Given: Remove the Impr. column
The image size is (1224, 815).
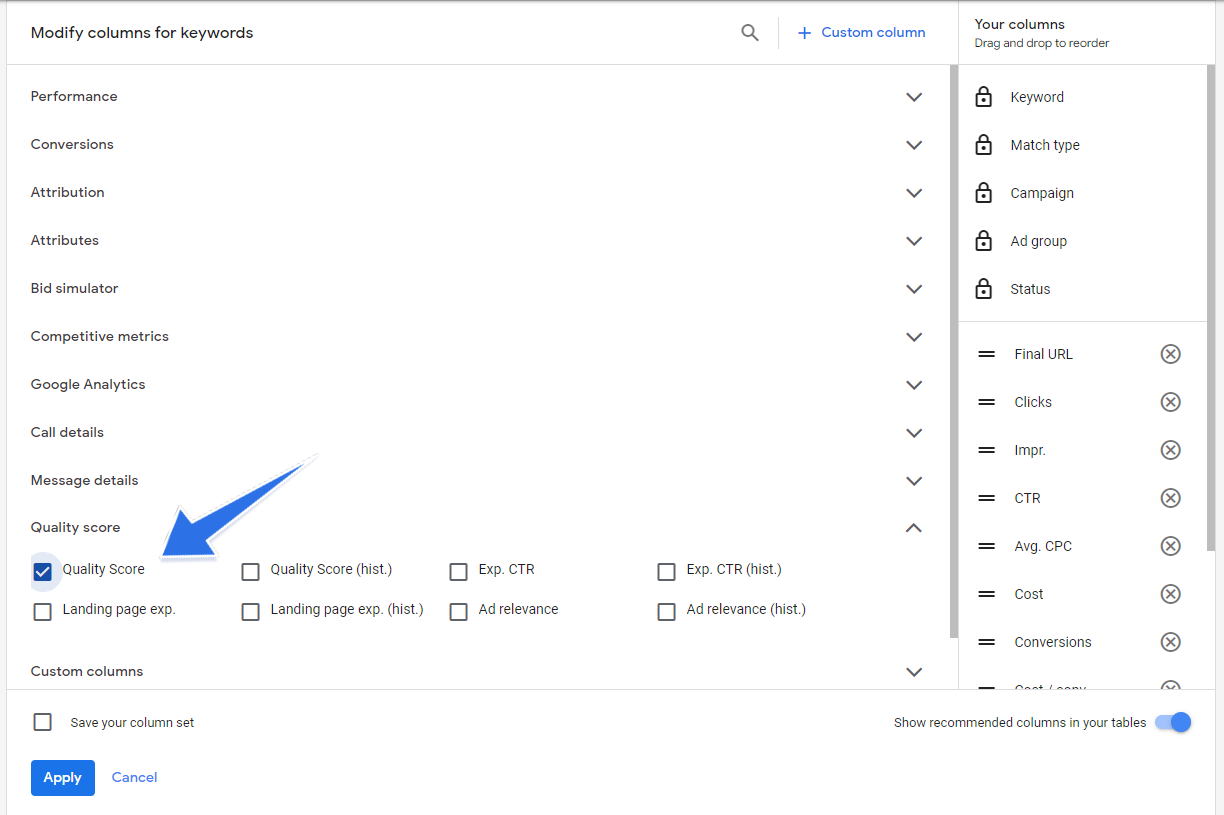Looking at the screenshot, I should coord(1170,450).
